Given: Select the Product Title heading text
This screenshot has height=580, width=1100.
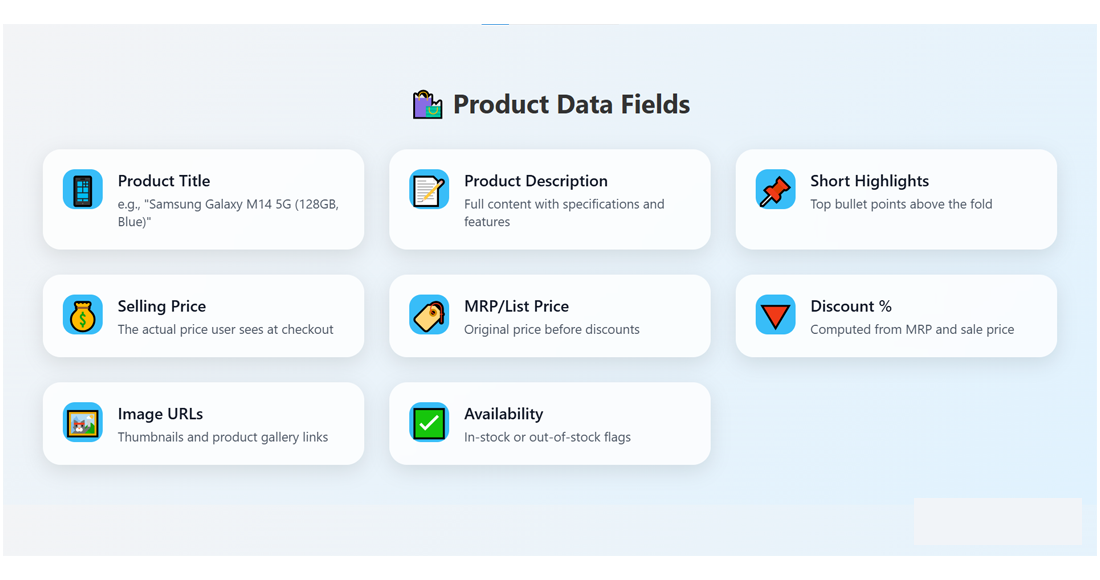Looking at the screenshot, I should pos(164,181).
